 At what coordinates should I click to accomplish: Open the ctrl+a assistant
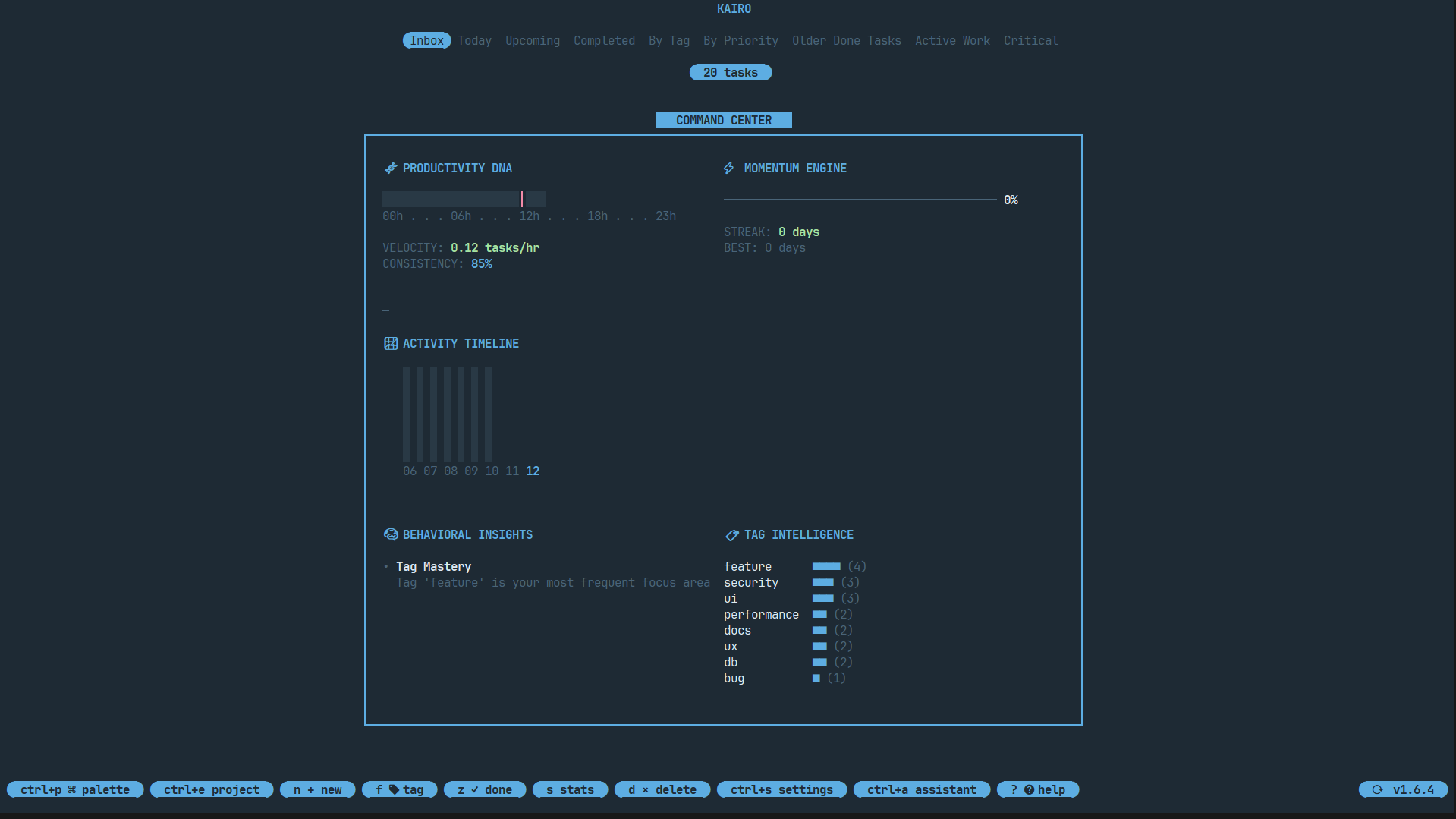922,790
